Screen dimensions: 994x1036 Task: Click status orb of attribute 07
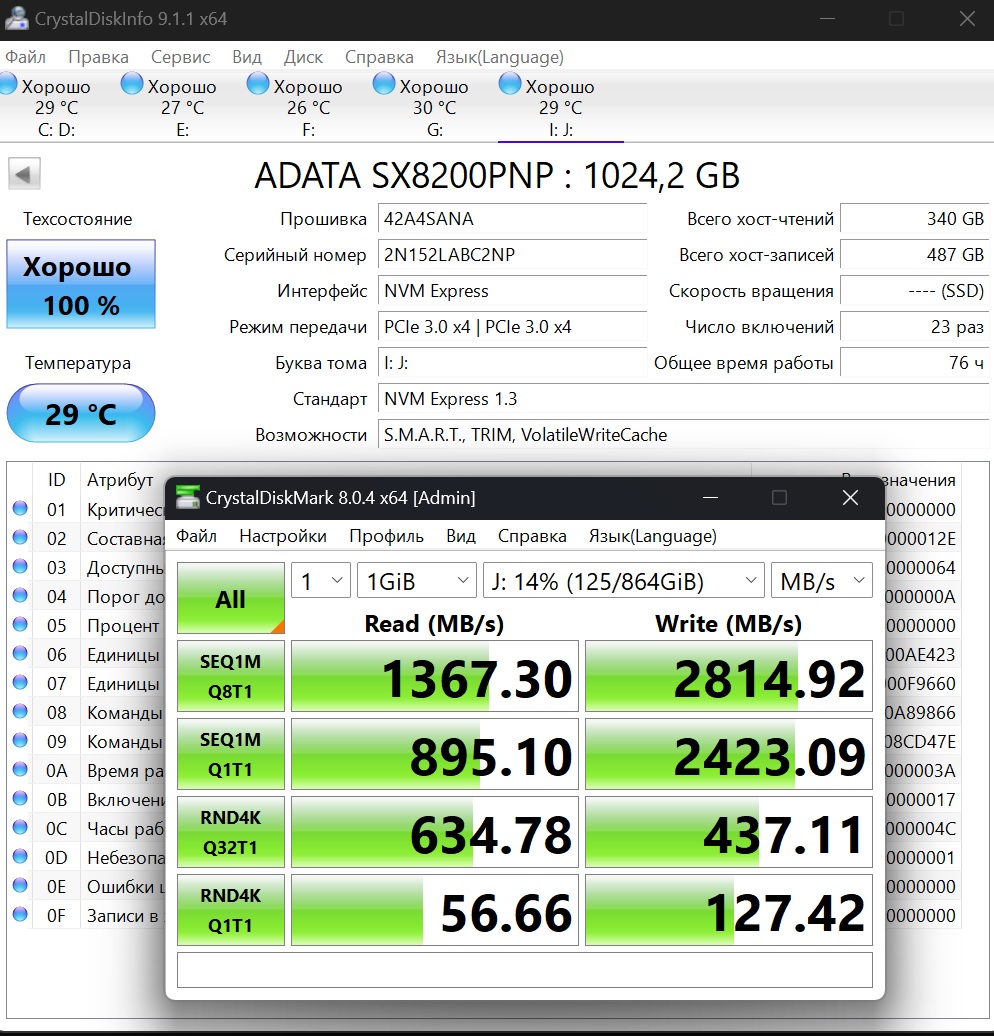coord(20,682)
